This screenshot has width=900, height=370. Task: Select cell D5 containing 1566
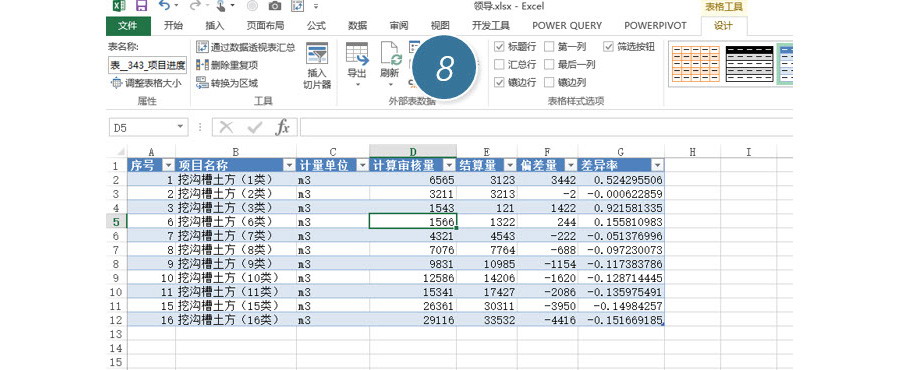pos(413,221)
